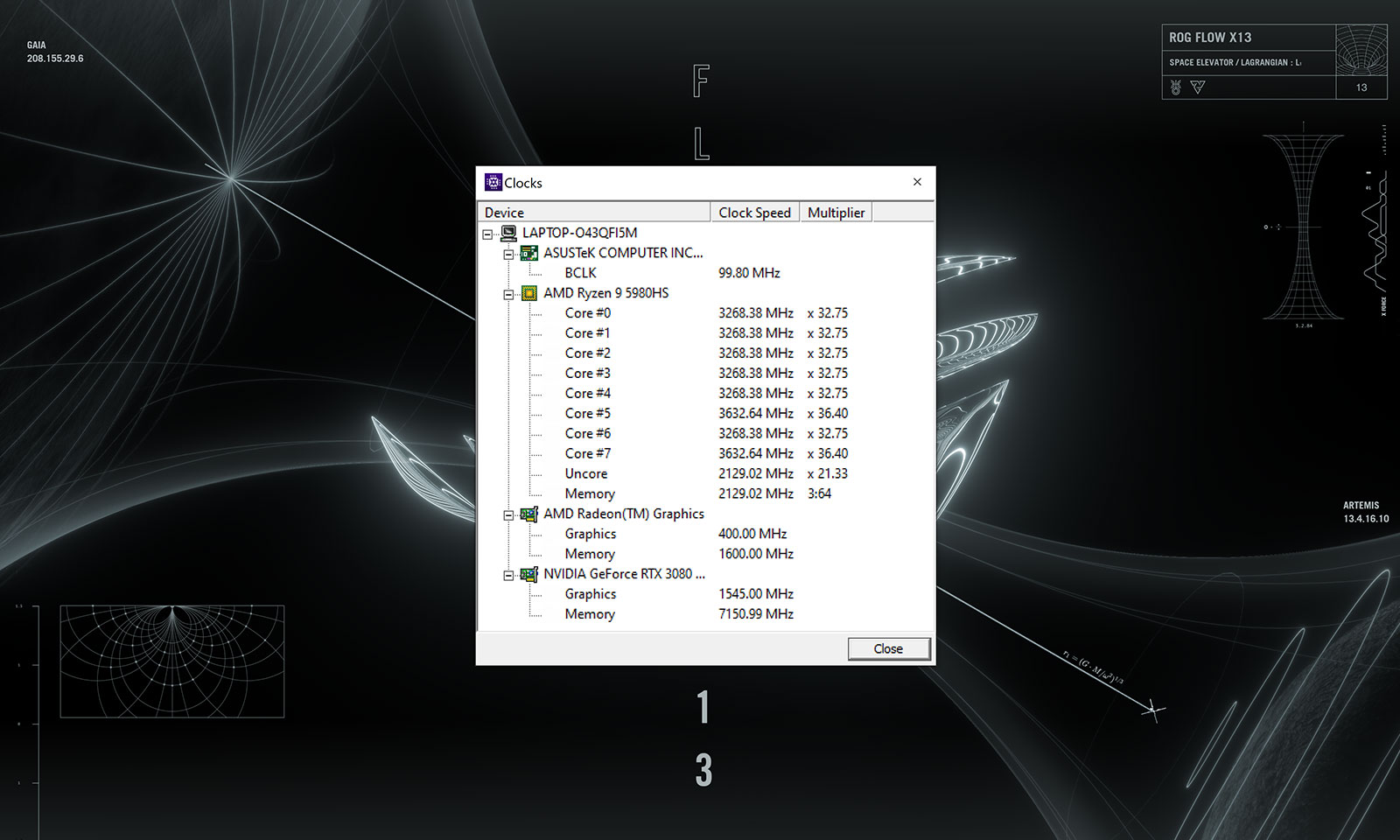Click the 1545.00 MHz NVIDIA graphics clock
Image resolution: width=1400 pixels, height=840 pixels.
(x=756, y=595)
